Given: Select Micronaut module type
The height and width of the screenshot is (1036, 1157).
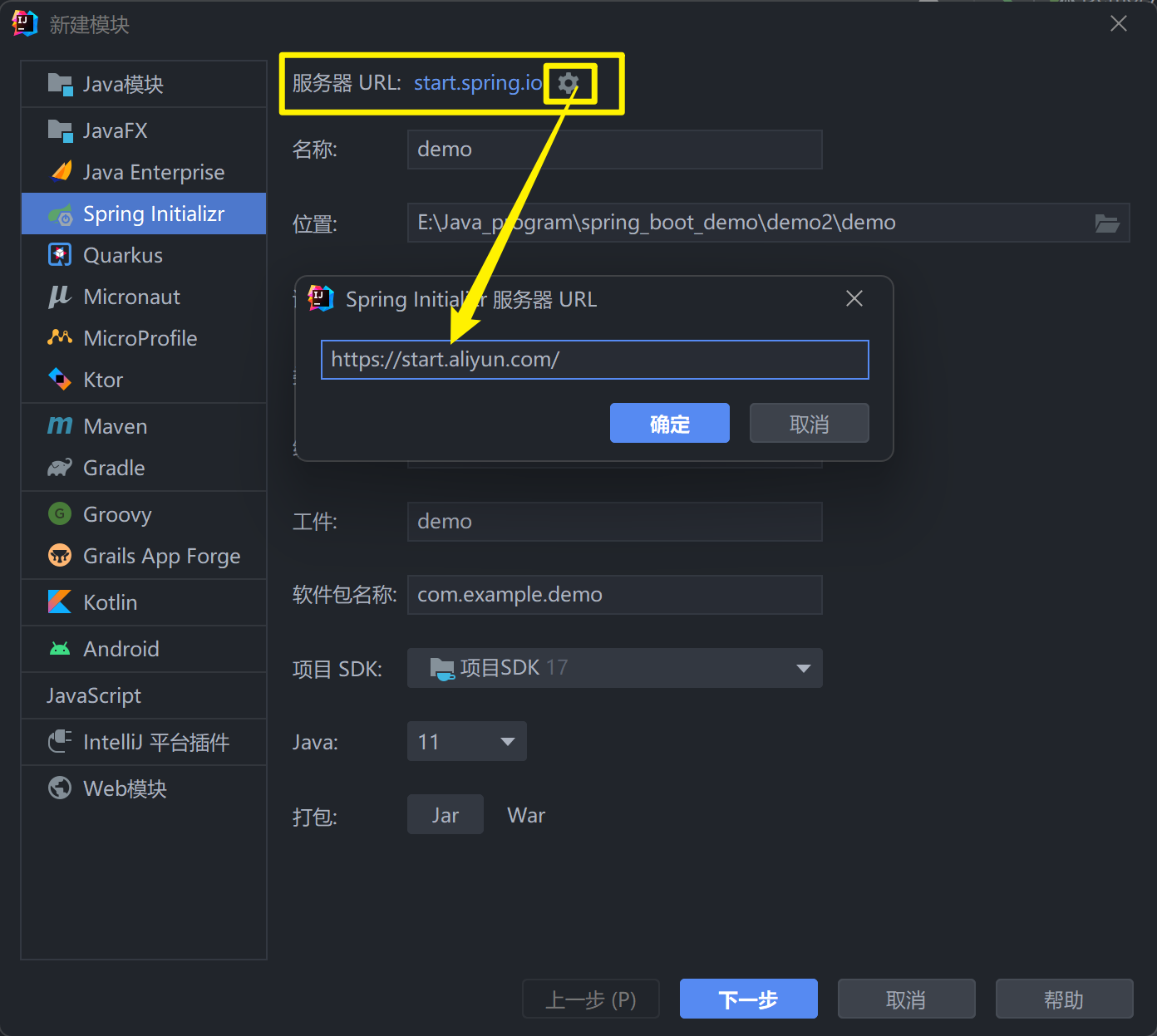Looking at the screenshot, I should pyautogui.click(x=144, y=297).
